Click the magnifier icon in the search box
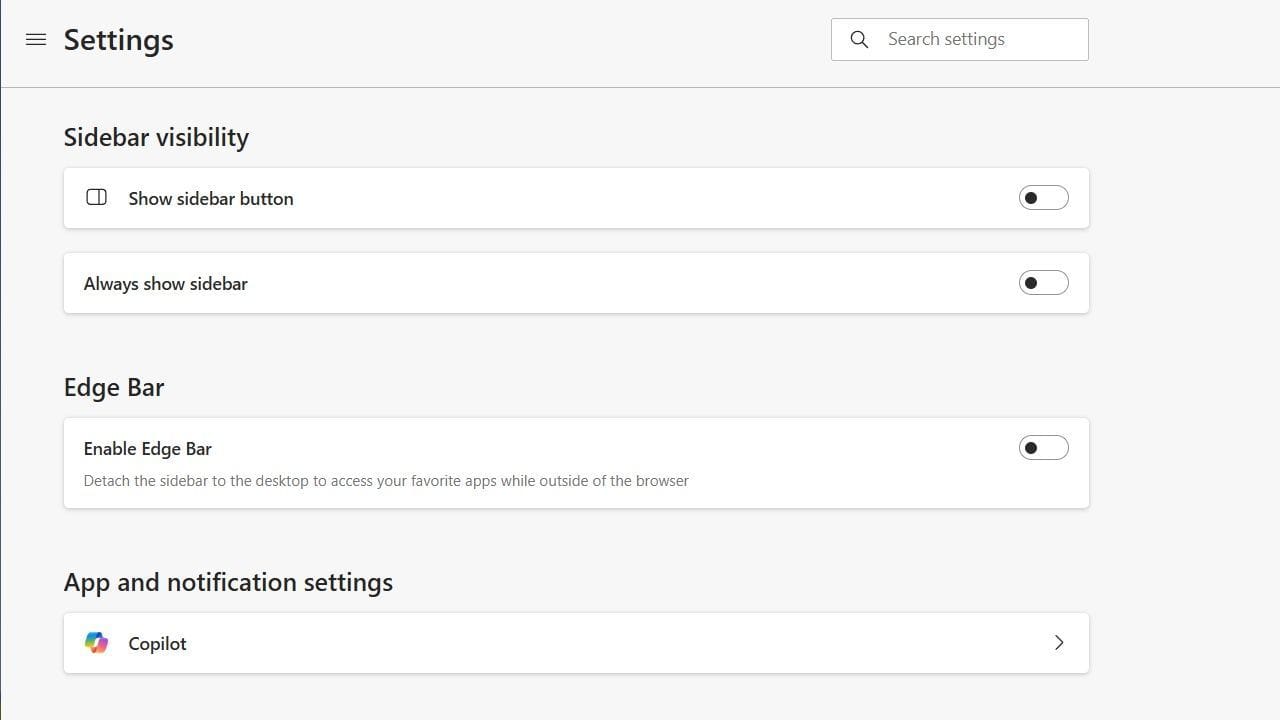 (859, 40)
